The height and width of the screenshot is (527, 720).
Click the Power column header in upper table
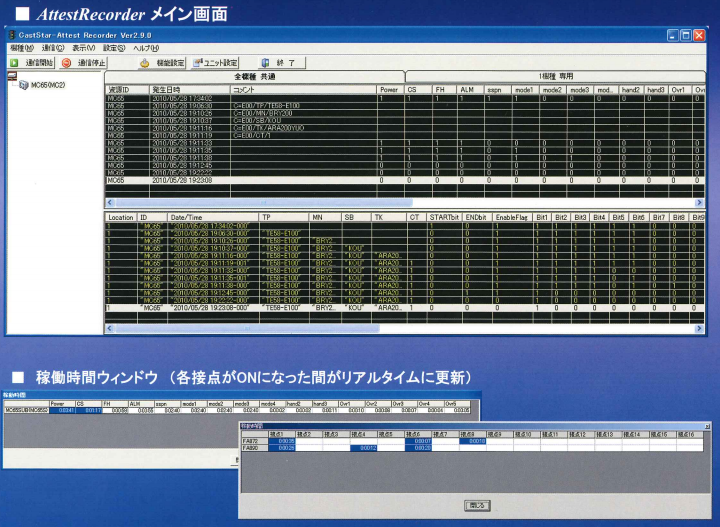[390, 90]
